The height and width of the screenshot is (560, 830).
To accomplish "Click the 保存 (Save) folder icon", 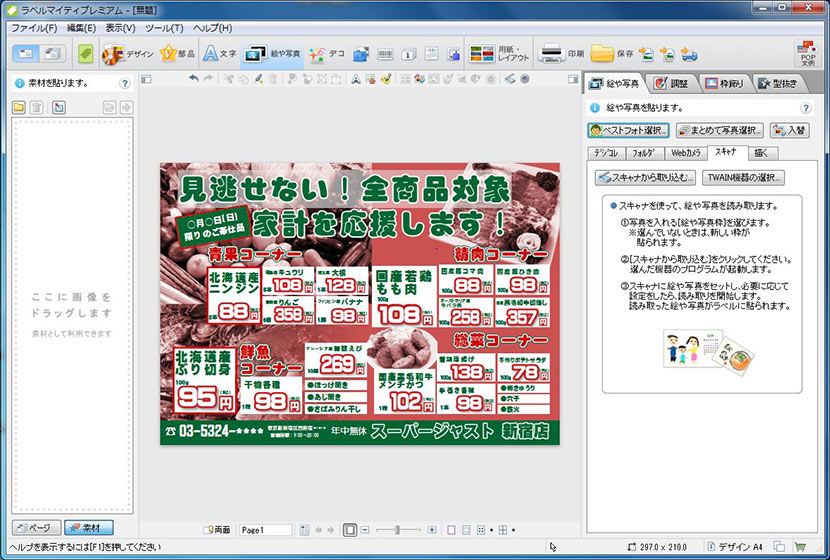I will (x=610, y=53).
